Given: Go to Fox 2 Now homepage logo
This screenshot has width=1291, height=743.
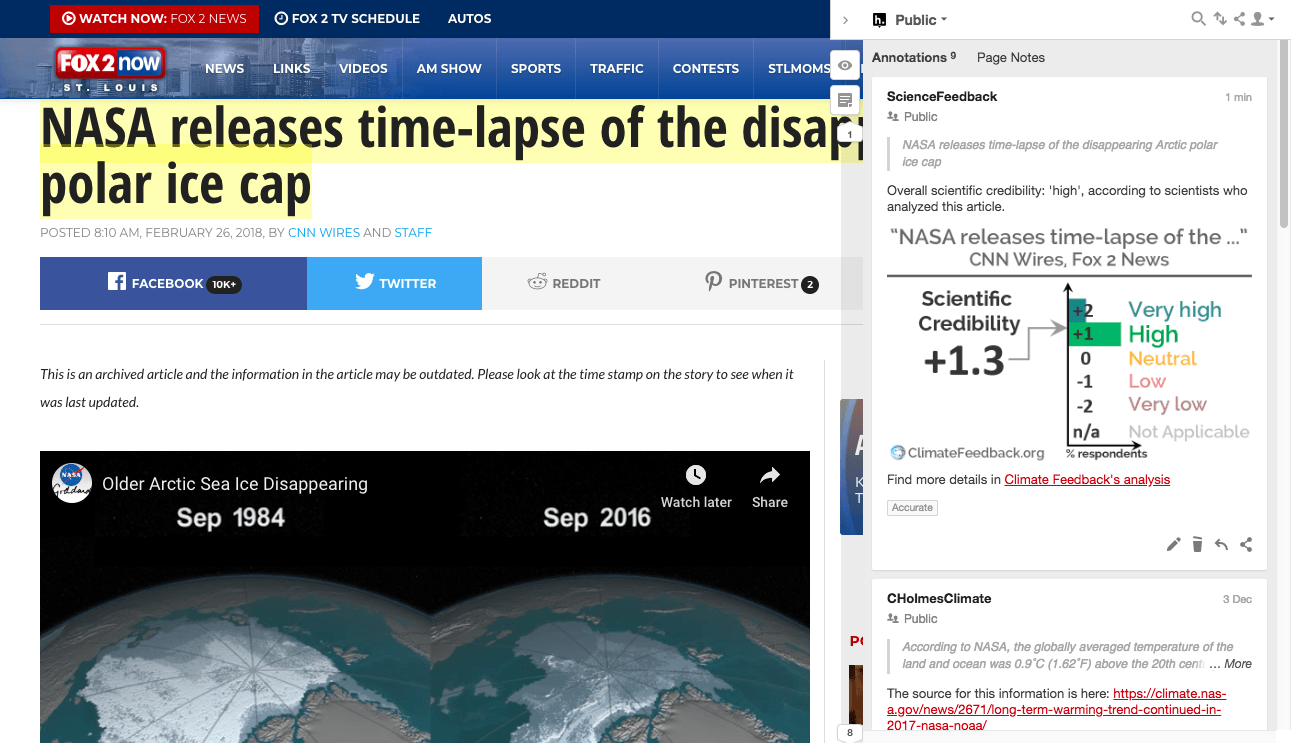Looking at the screenshot, I should click(110, 68).
